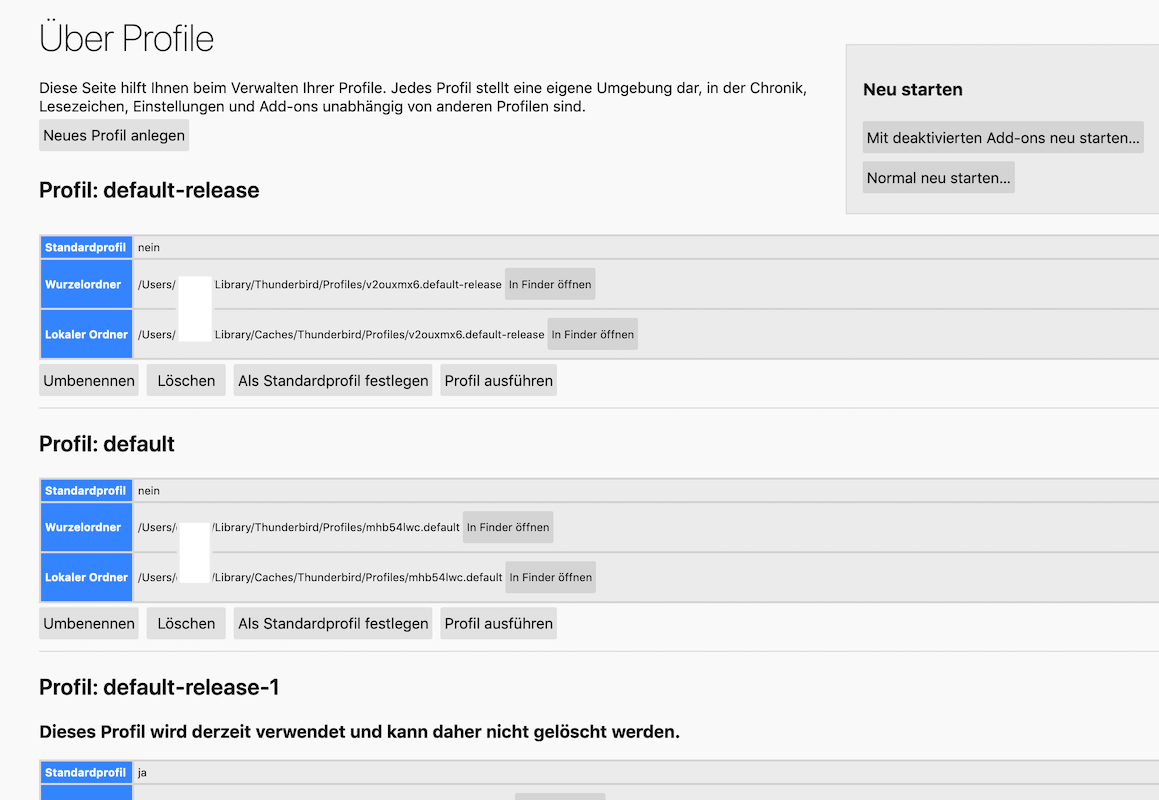The width and height of the screenshot is (1159, 800).
Task: Set default-release as Standardprofil
Action: point(333,381)
